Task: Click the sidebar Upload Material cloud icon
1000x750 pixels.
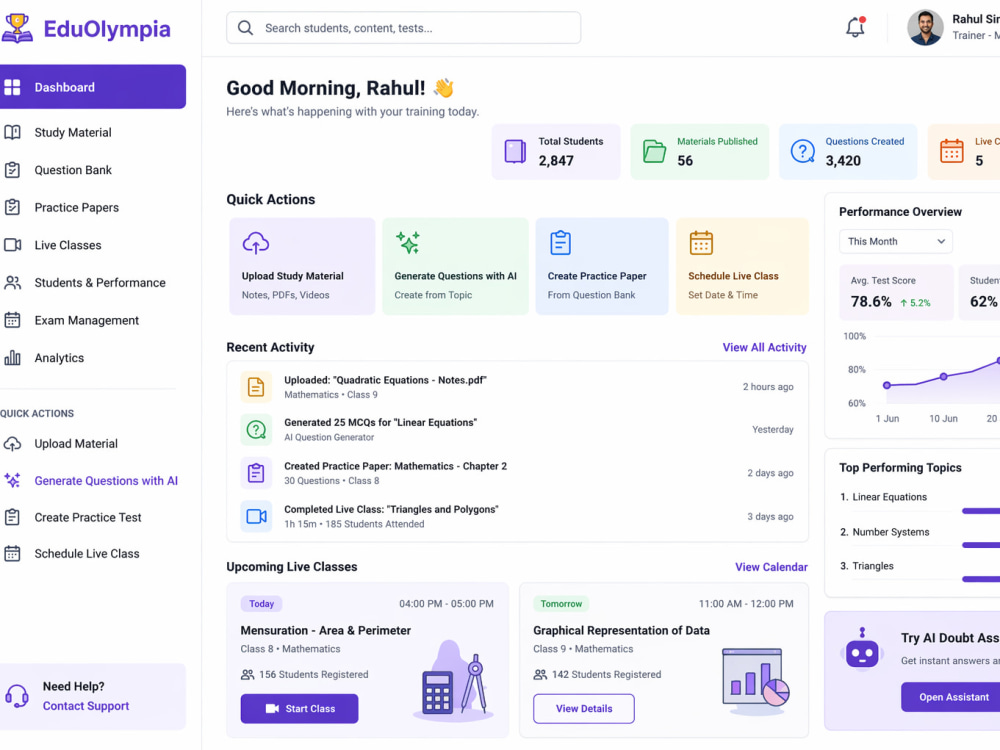Action: click(x=12, y=444)
